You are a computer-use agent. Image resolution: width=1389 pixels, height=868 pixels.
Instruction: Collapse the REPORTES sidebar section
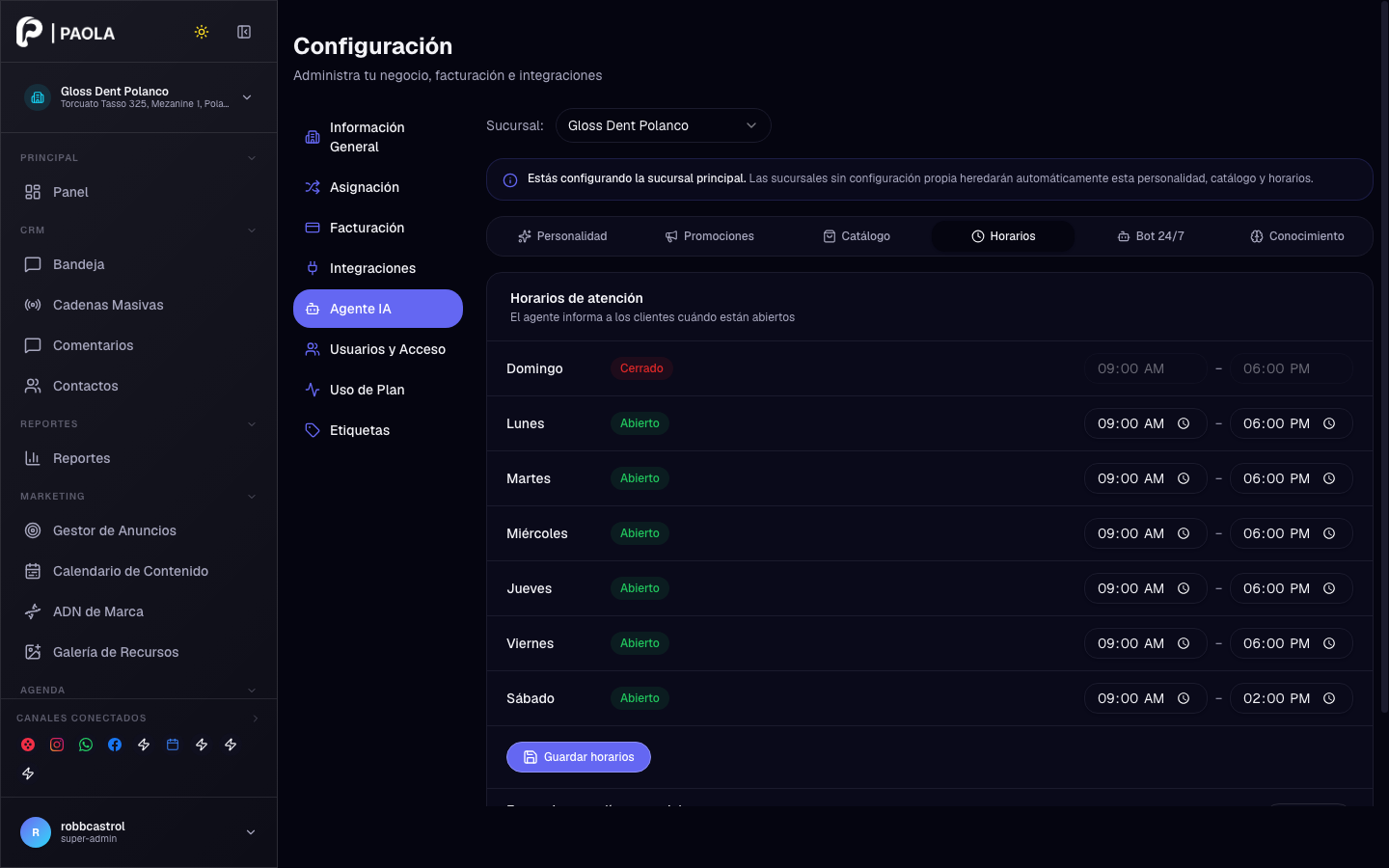coord(252,424)
